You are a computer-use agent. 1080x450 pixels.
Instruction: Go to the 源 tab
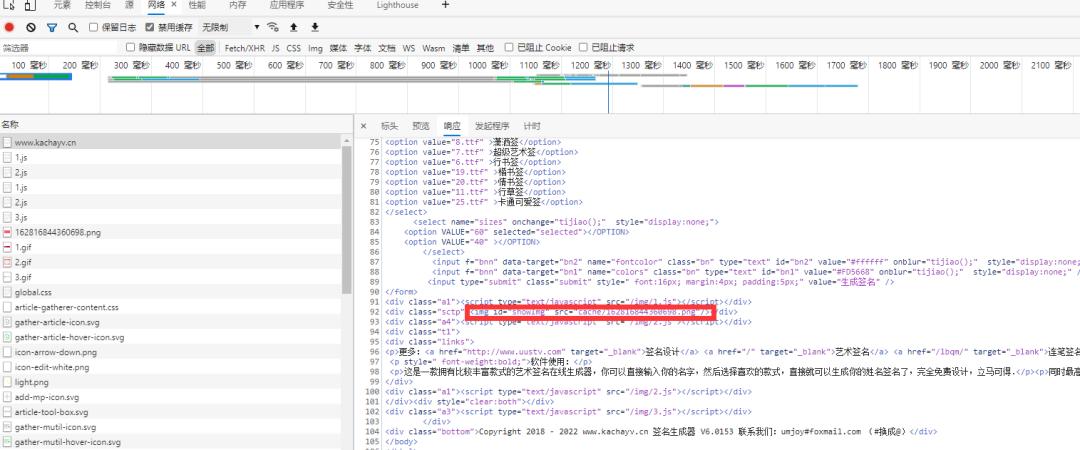pos(129,5)
